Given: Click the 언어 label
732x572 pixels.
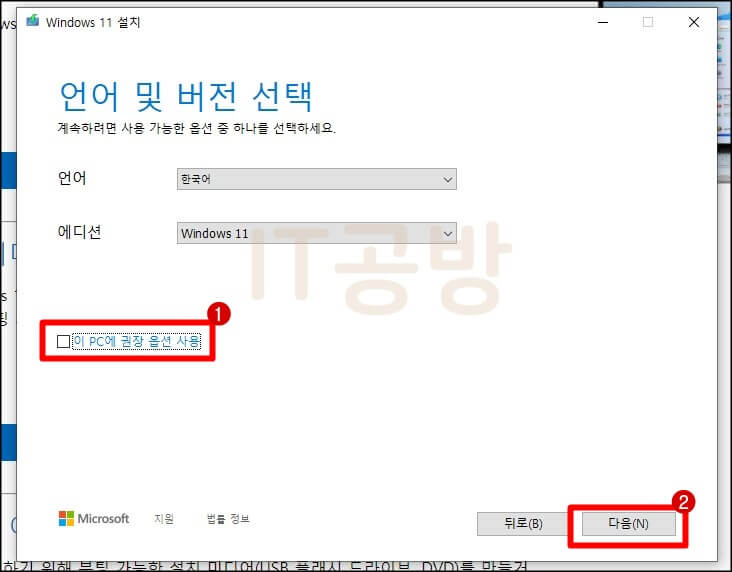Looking at the screenshot, I should (x=72, y=178).
